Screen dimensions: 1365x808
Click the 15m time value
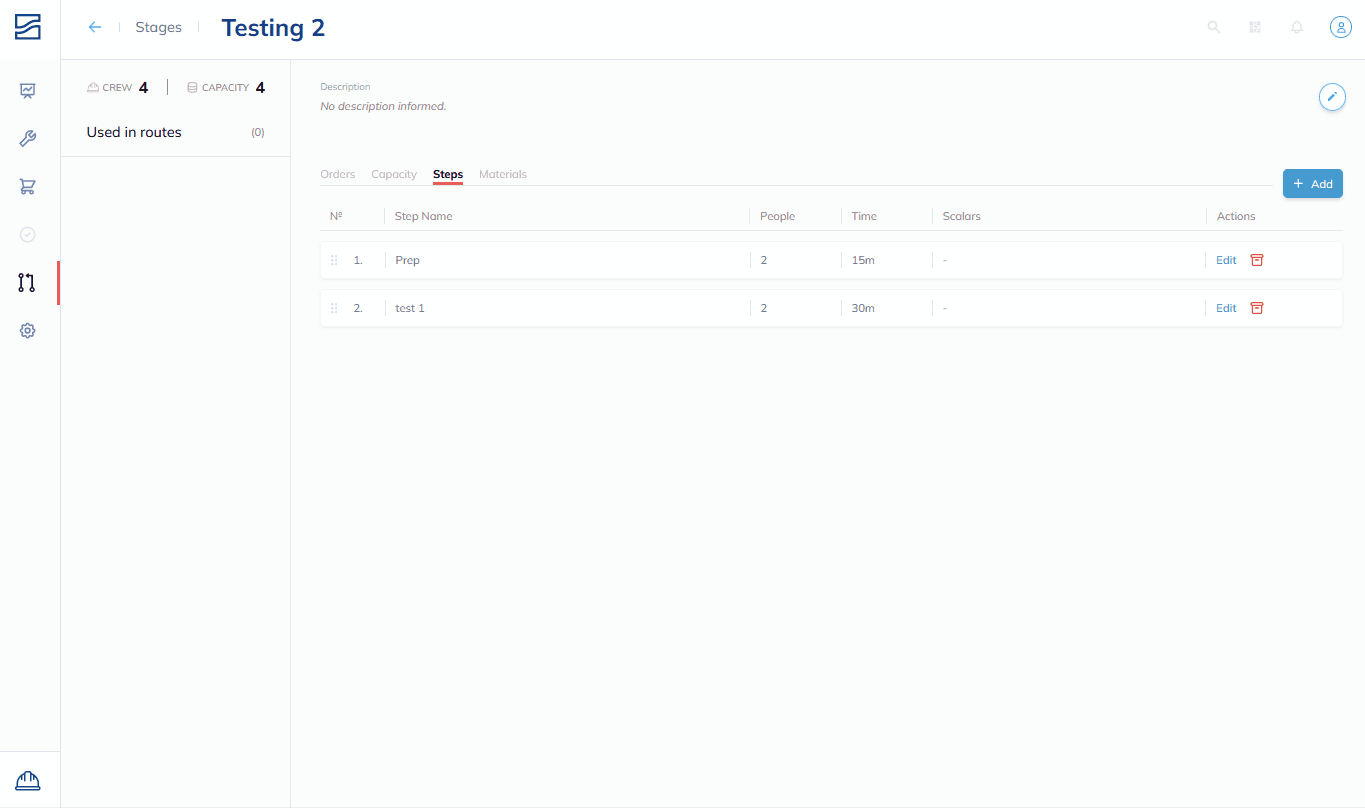(x=863, y=260)
